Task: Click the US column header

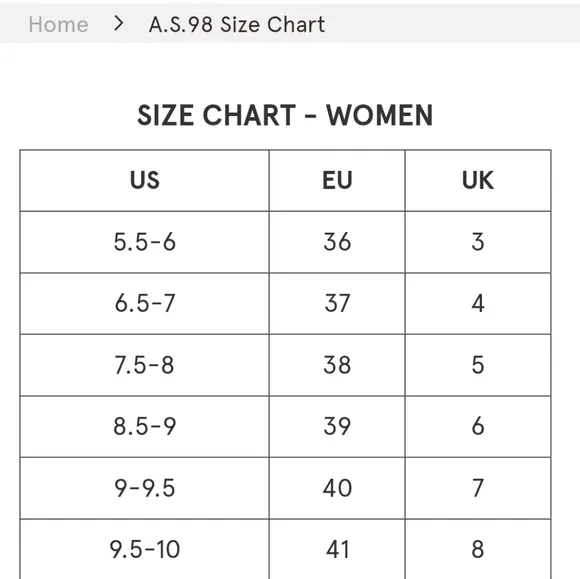Action: tap(145, 181)
